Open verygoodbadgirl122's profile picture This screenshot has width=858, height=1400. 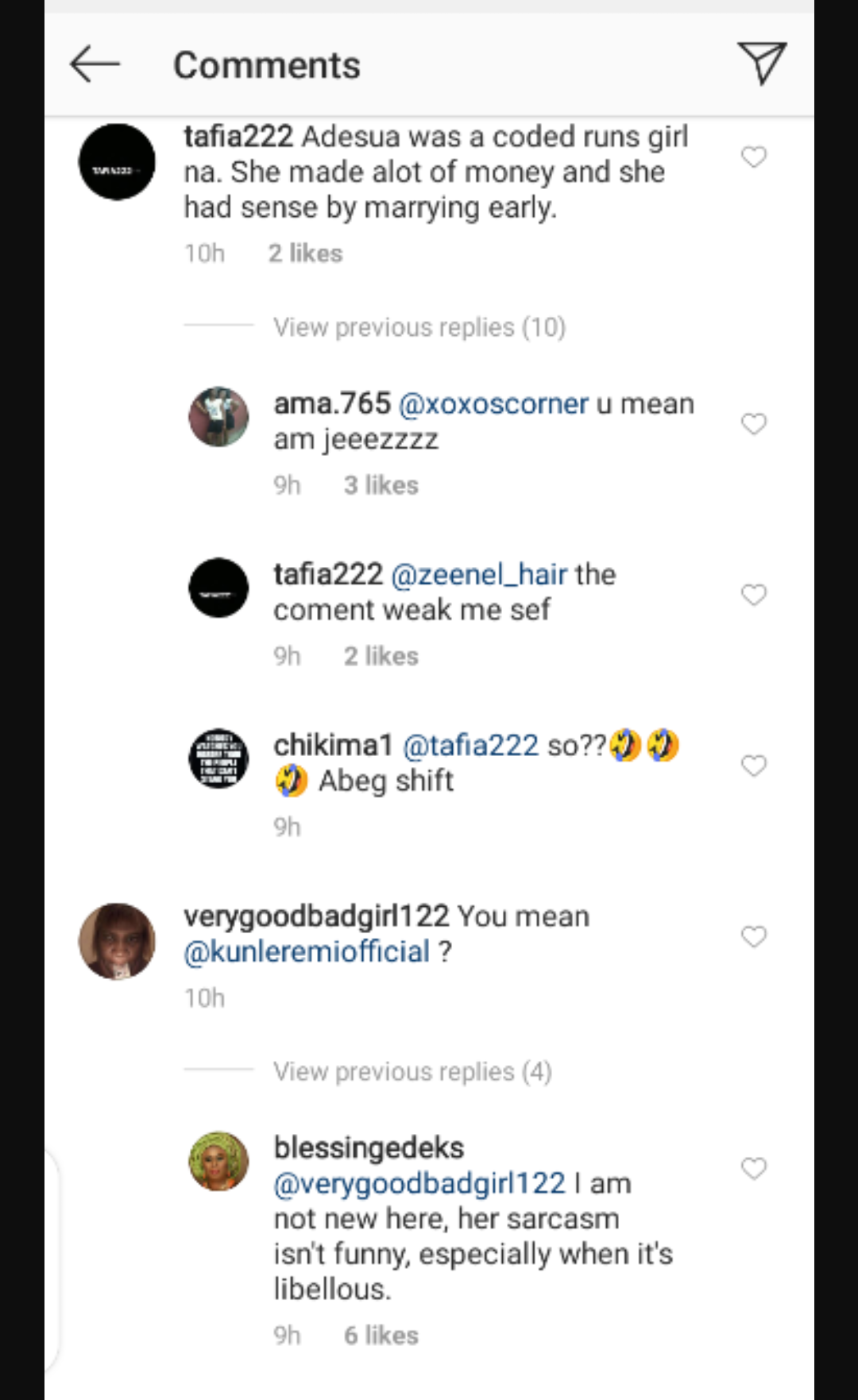tap(117, 941)
